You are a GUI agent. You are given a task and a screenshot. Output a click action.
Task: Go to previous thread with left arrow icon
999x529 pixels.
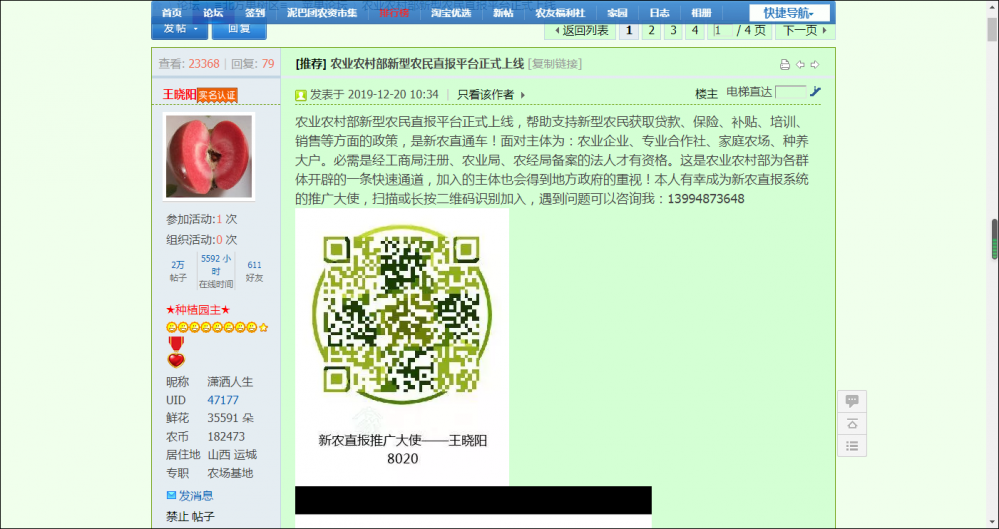(800, 64)
